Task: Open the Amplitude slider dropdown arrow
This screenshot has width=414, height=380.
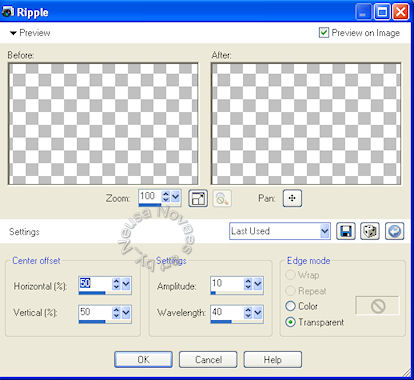Action: pyautogui.click(x=258, y=284)
